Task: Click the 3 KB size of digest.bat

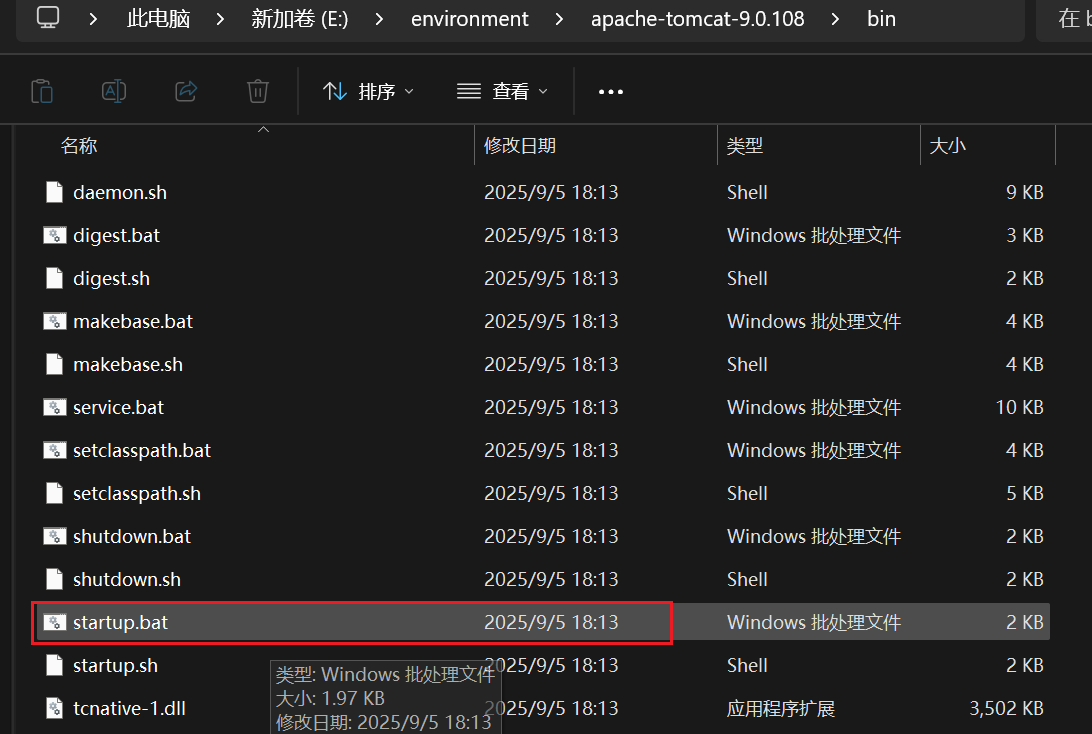Action: tap(1024, 235)
